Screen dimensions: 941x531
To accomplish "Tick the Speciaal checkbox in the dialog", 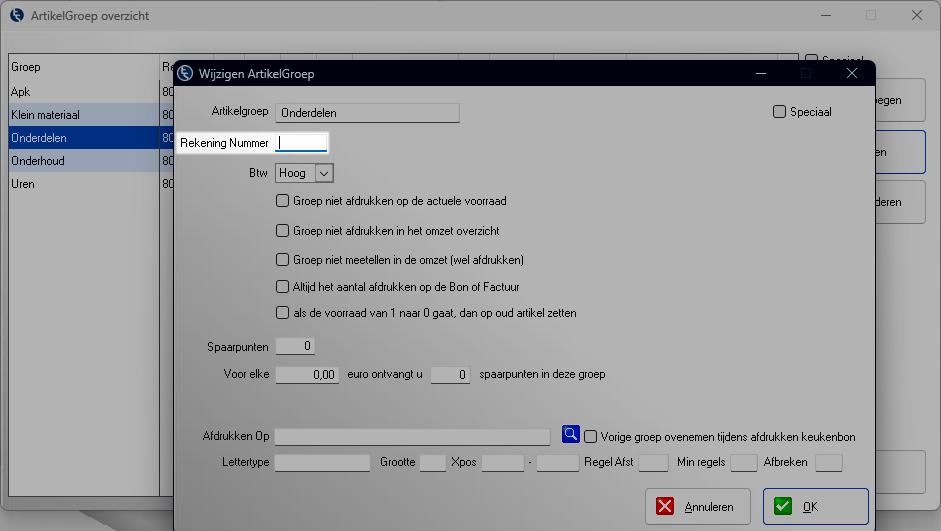I will coord(780,112).
